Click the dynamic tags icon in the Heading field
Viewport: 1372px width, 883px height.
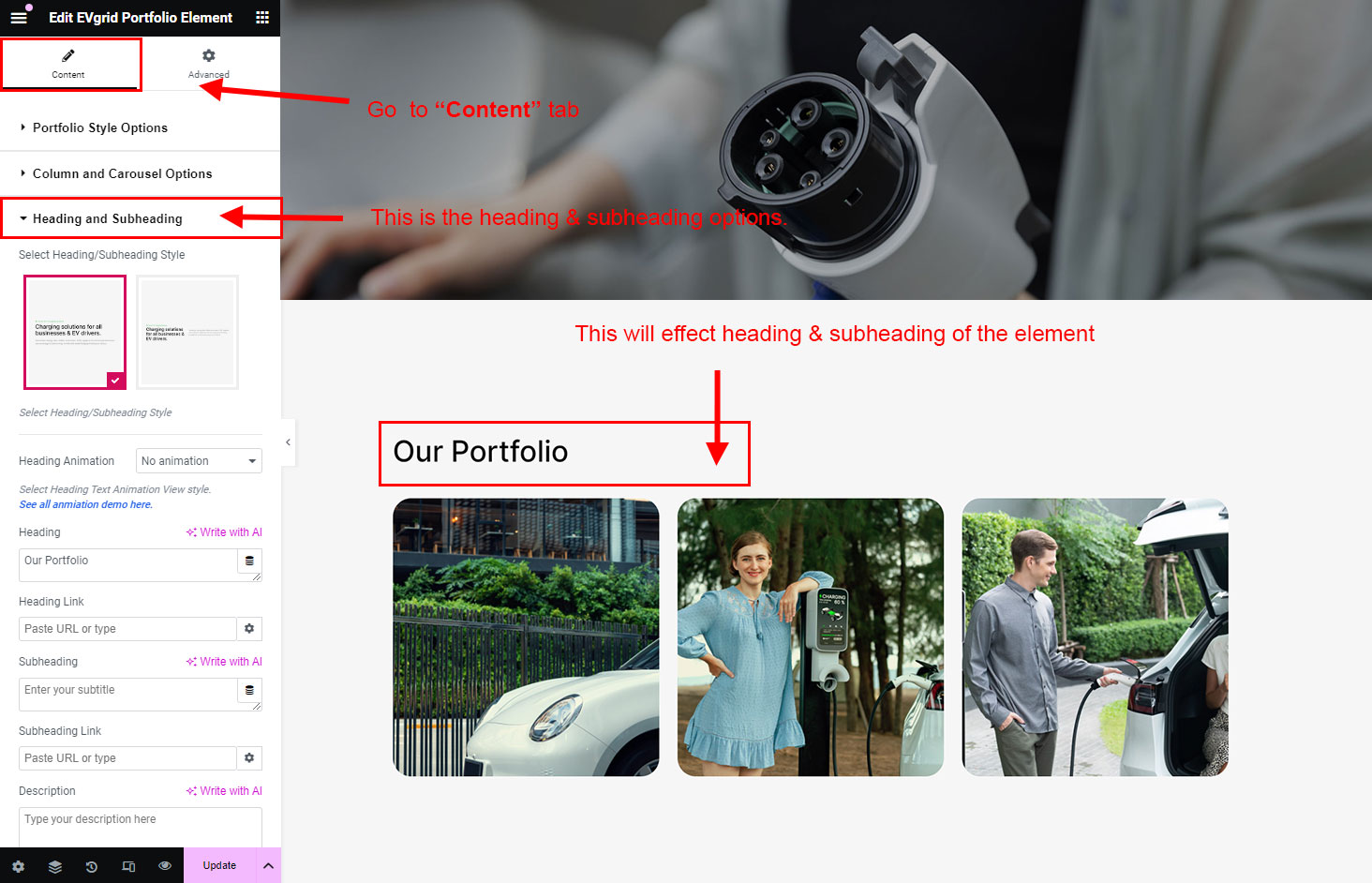coord(249,561)
